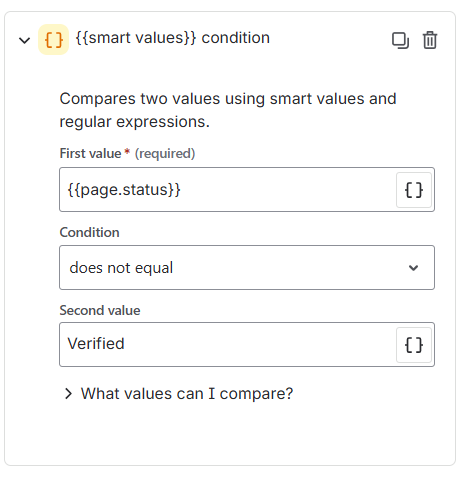Open the 'does not equal' Condition dropdown
The width and height of the screenshot is (471, 481).
[247, 267]
